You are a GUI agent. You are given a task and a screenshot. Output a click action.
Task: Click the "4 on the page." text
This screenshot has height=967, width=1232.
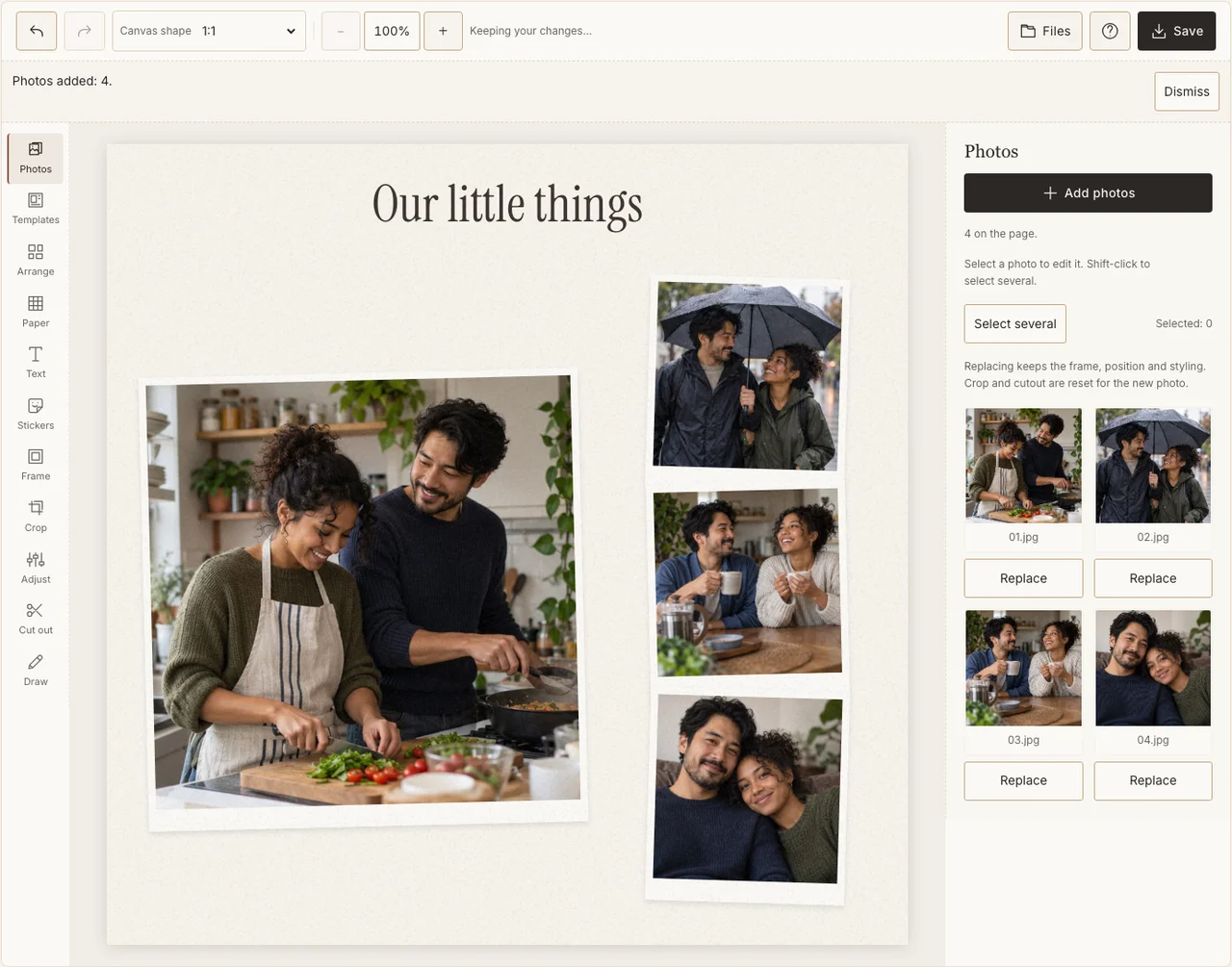(x=1001, y=234)
